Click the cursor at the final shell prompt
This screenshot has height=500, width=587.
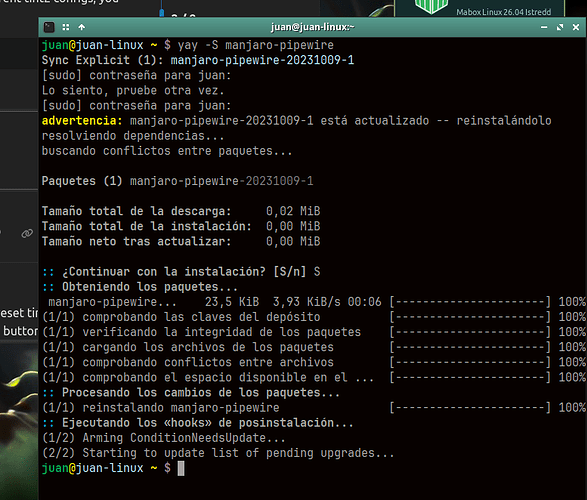coord(181,468)
